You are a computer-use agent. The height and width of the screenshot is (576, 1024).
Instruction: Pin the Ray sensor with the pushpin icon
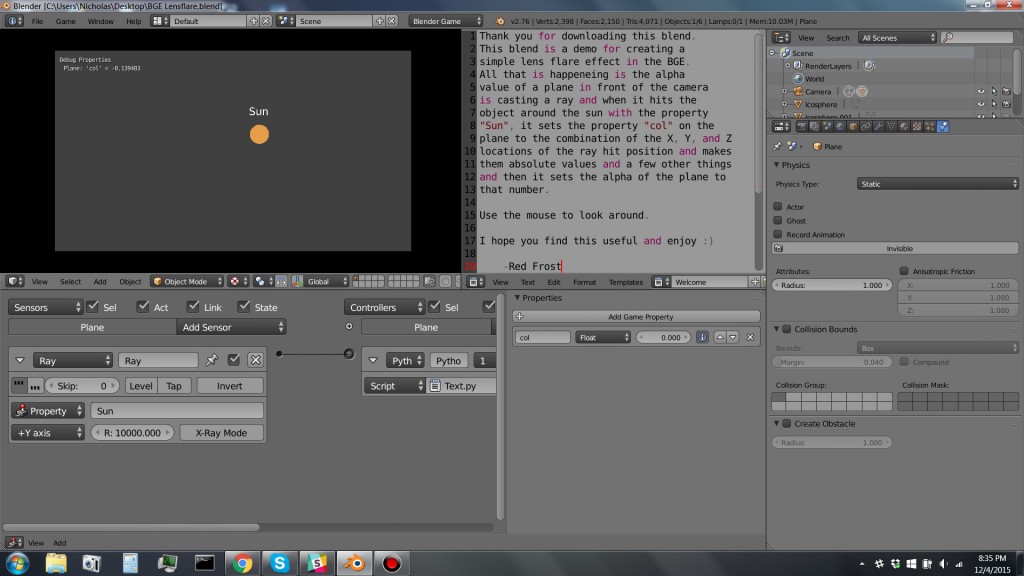212,360
